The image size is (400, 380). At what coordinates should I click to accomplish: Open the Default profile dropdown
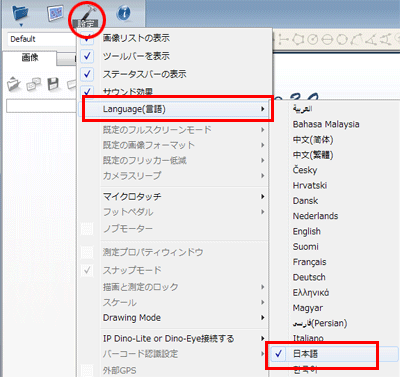click(x=41, y=39)
